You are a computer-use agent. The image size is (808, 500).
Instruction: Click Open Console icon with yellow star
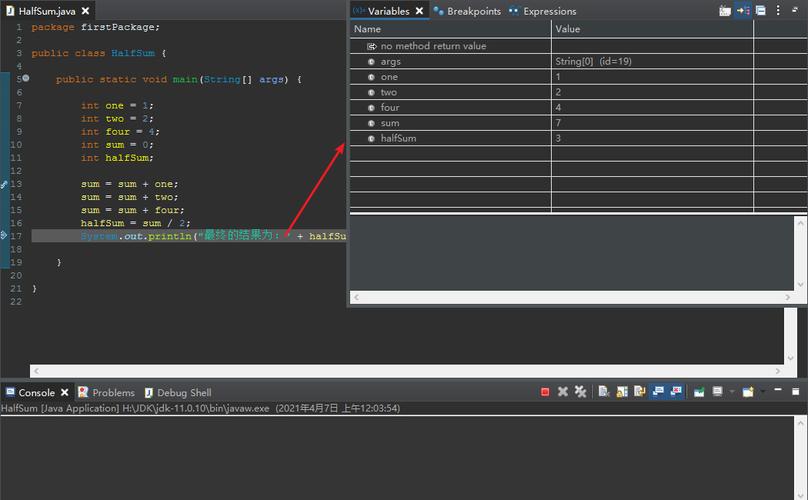[x=748, y=392]
